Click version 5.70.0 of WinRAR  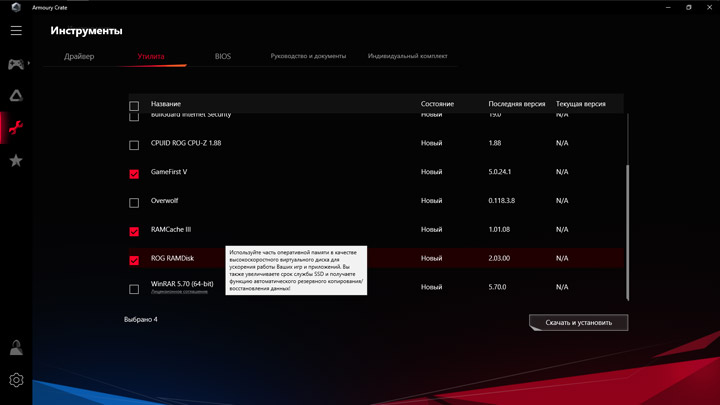[497, 287]
